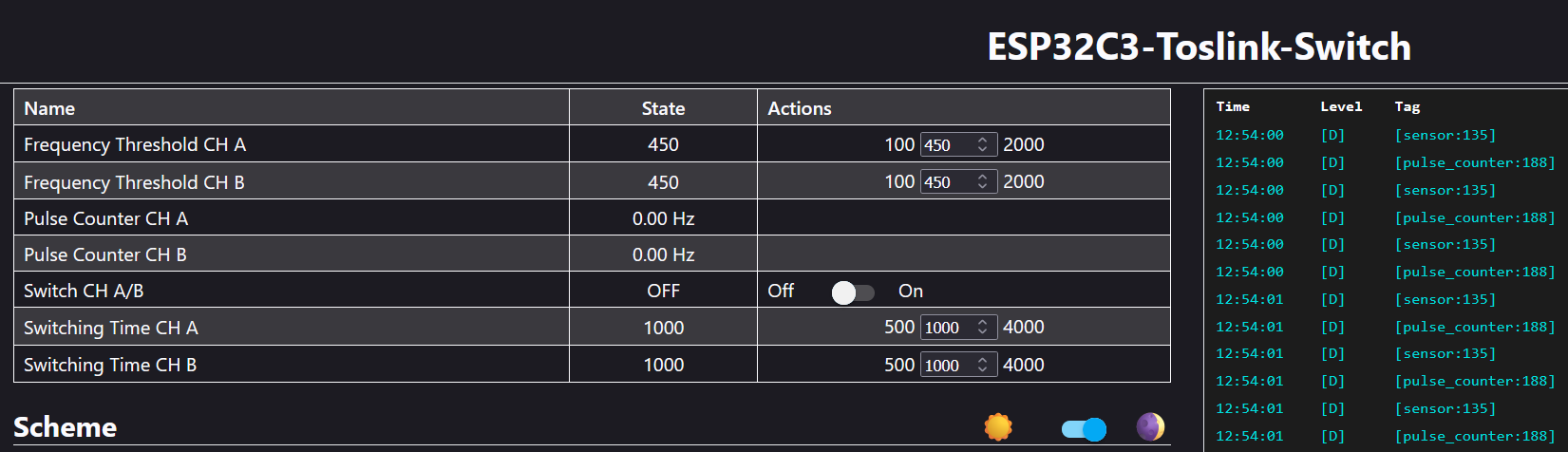Click the State column header
This screenshot has height=452, width=1568.
pyautogui.click(x=663, y=108)
